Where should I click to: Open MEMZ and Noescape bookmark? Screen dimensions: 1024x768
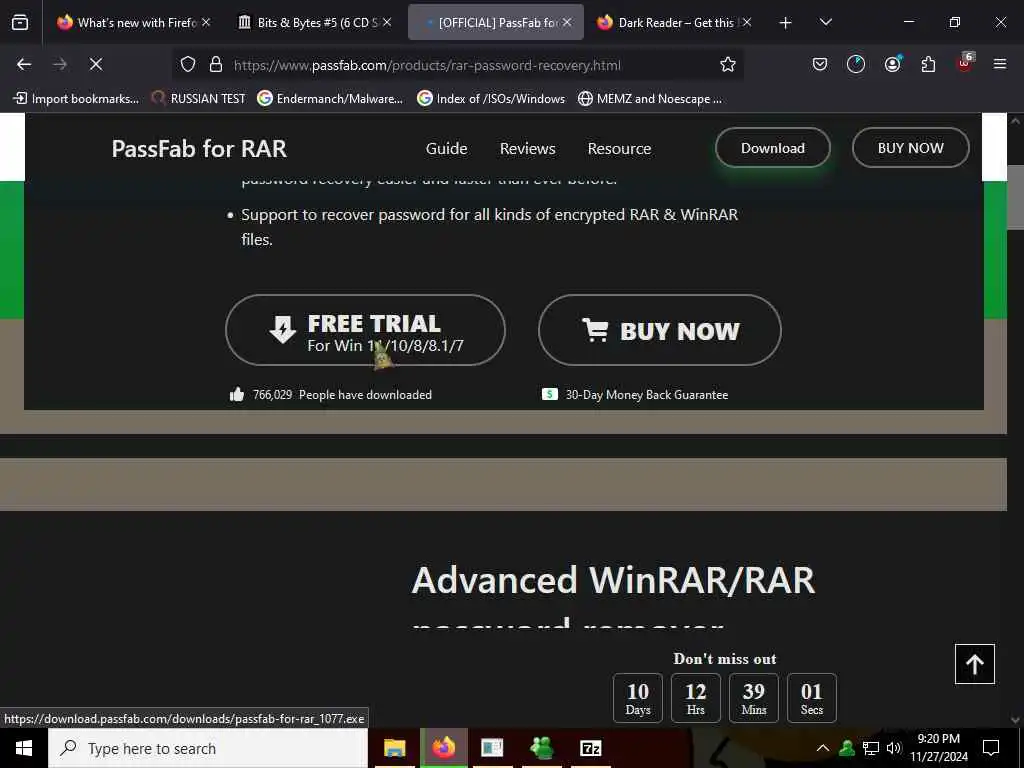[x=650, y=99]
